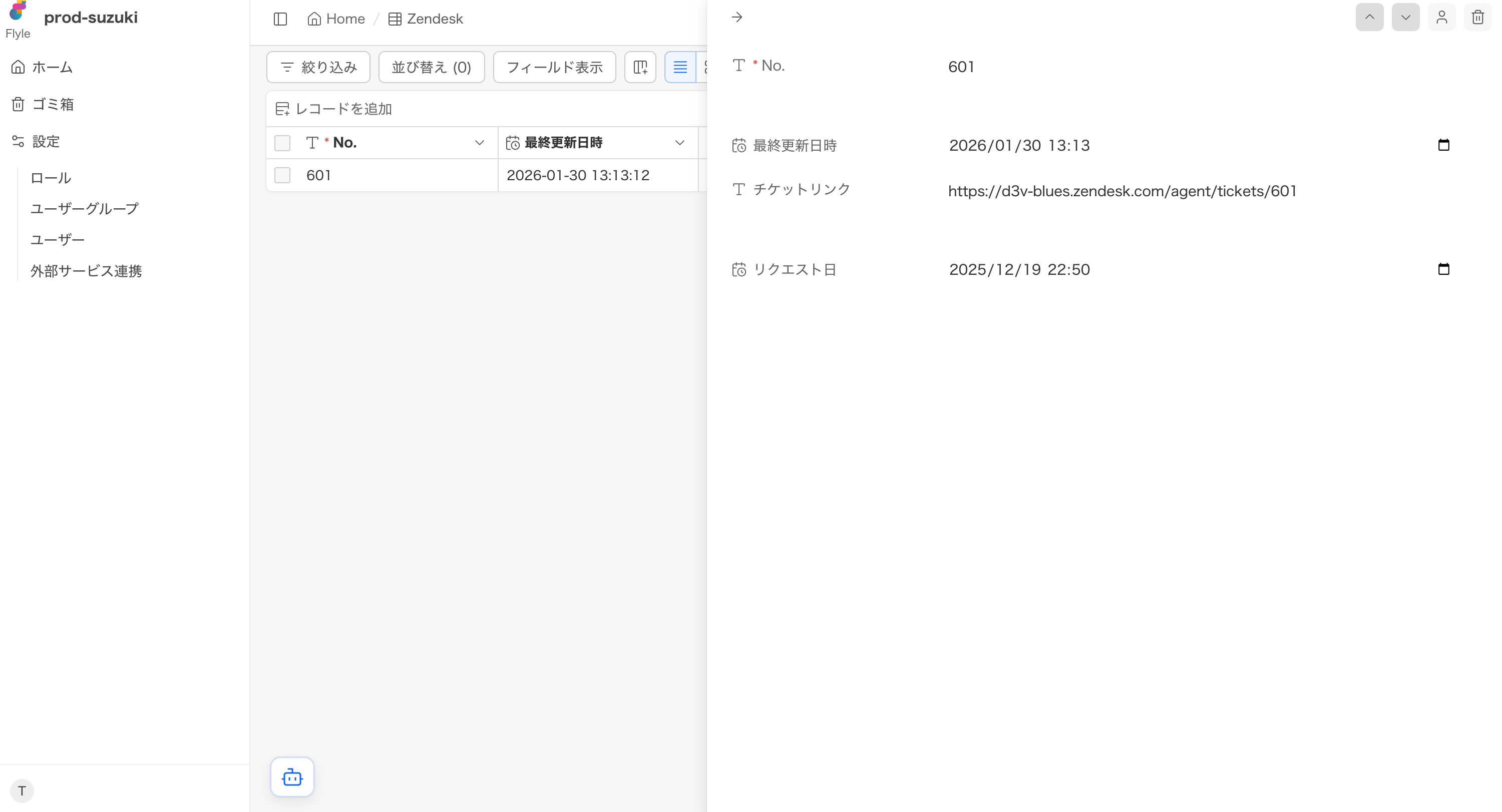1502x812 pixels.
Task: Collapse detail panel with arrow icon
Action: 736,17
